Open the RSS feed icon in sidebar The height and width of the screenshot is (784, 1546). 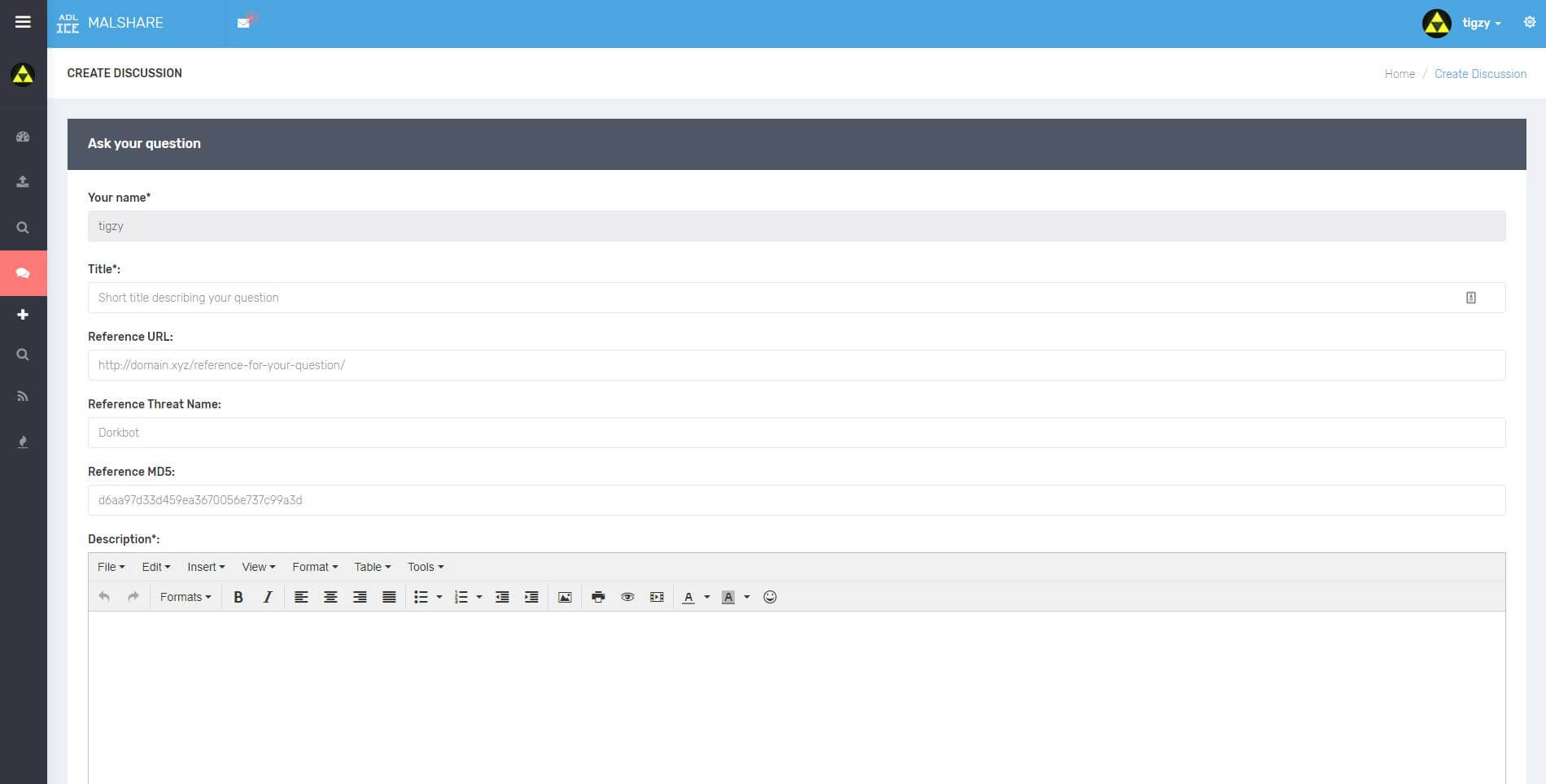[23, 396]
